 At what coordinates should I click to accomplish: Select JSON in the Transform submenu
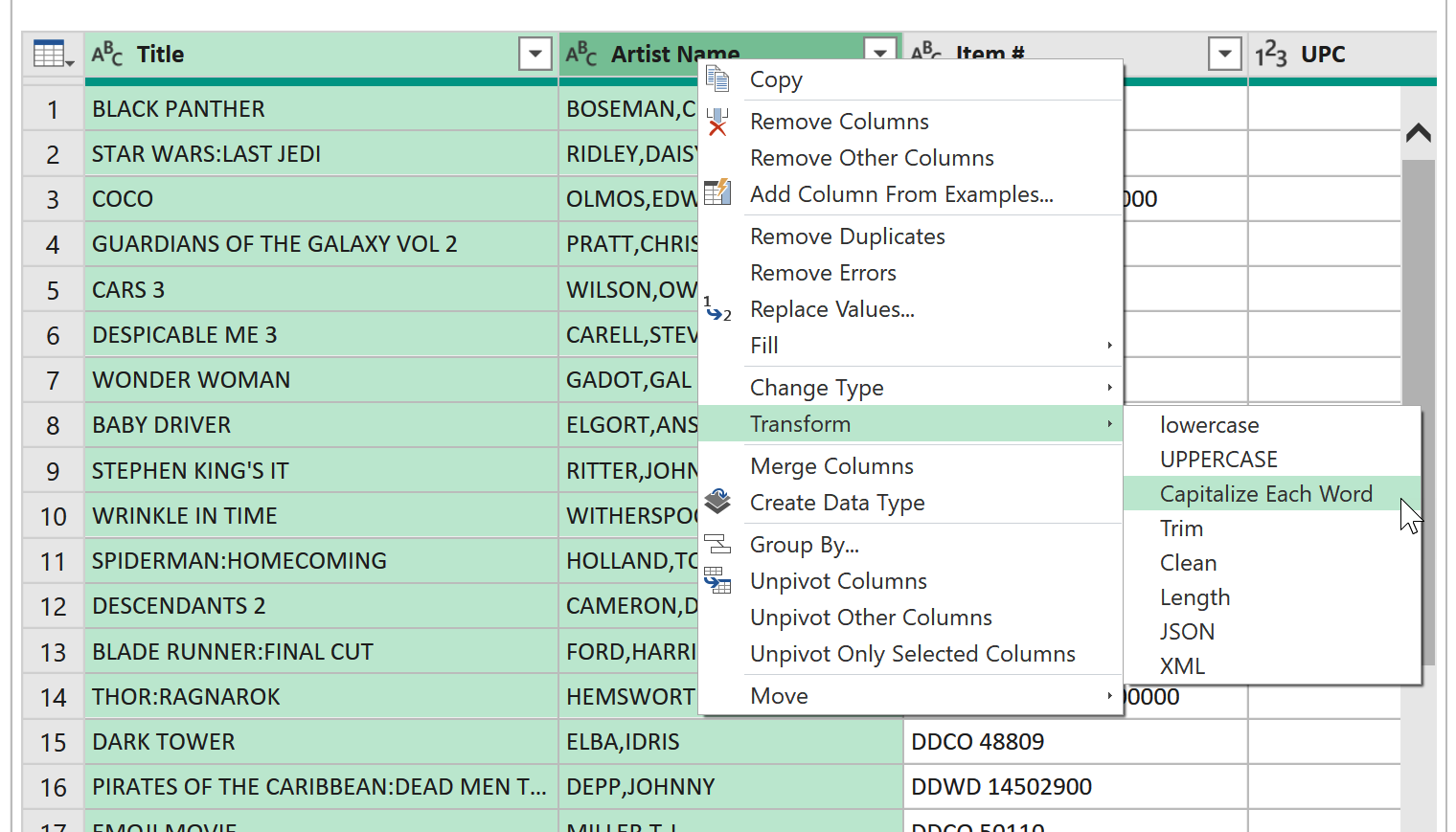(x=1272, y=632)
